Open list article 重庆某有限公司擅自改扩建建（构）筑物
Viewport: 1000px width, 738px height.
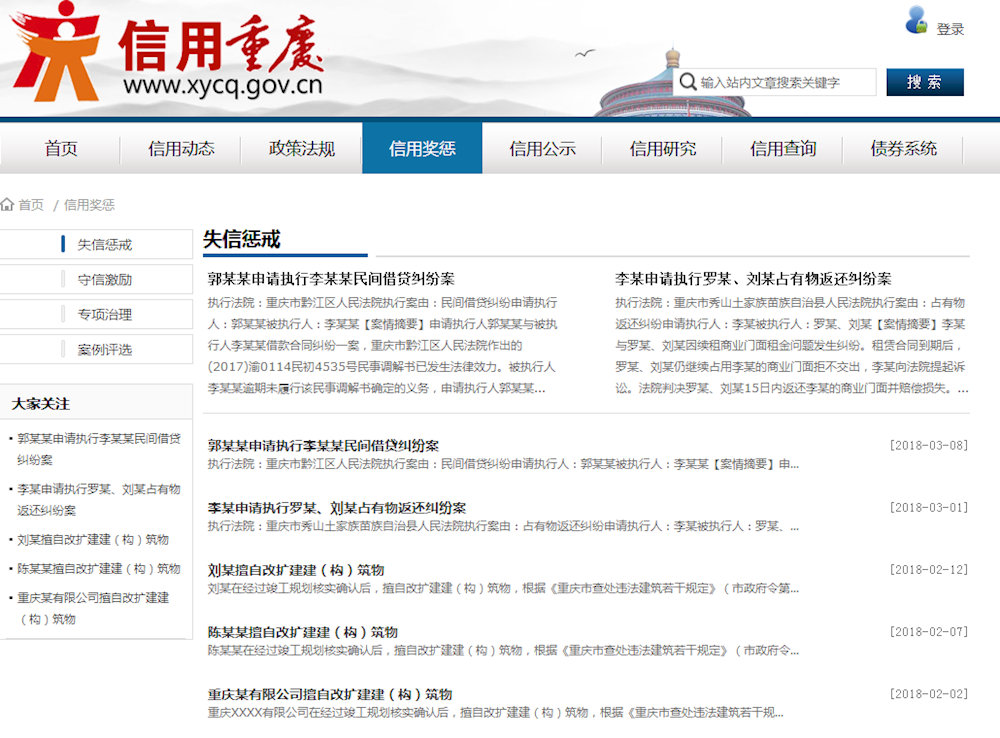(x=330, y=694)
